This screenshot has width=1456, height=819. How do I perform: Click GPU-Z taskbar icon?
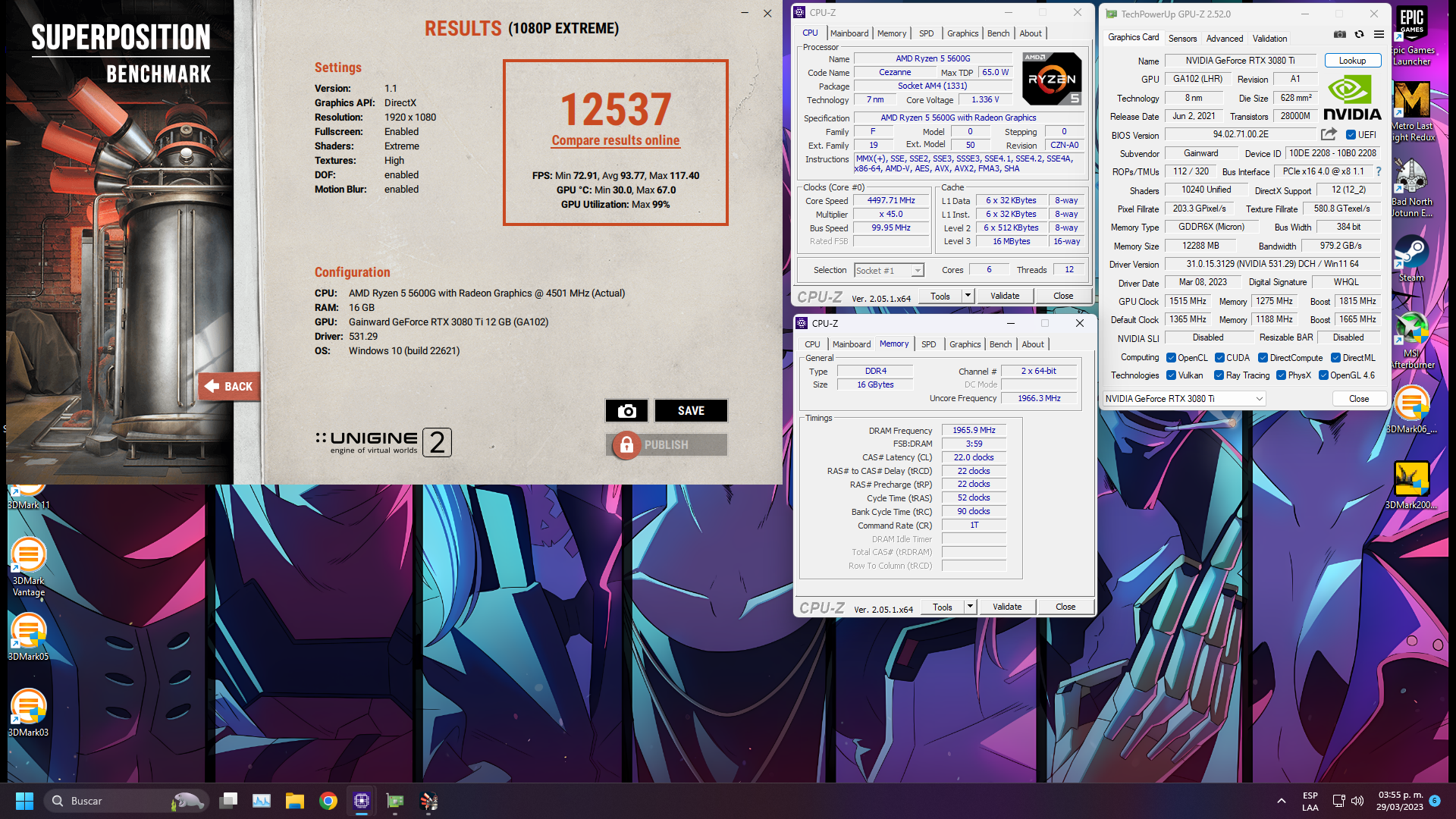(x=395, y=801)
